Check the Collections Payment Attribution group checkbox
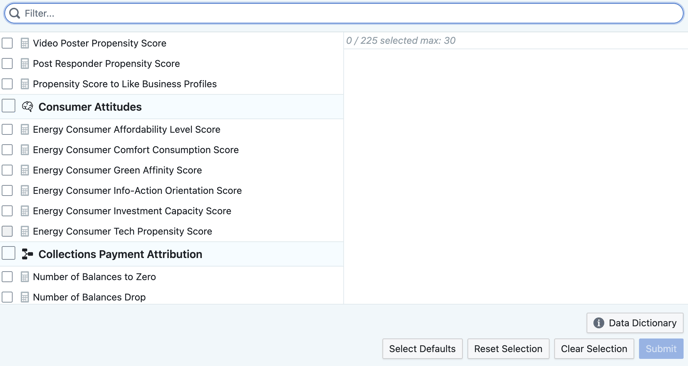 (x=8, y=253)
